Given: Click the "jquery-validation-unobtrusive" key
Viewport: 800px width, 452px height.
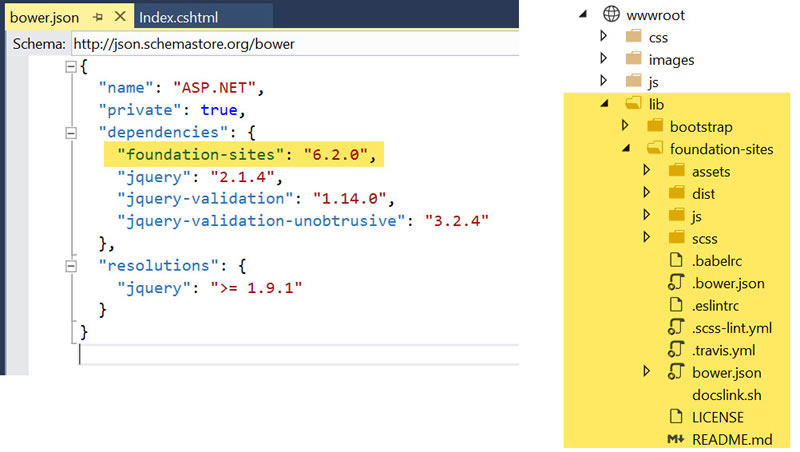Looking at the screenshot, I should point(261,221).
